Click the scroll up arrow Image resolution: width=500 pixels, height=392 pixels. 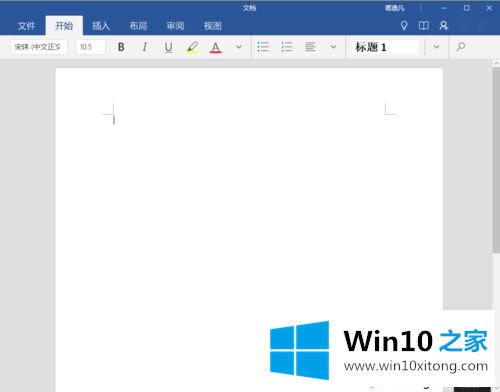(x=496, y=63)
